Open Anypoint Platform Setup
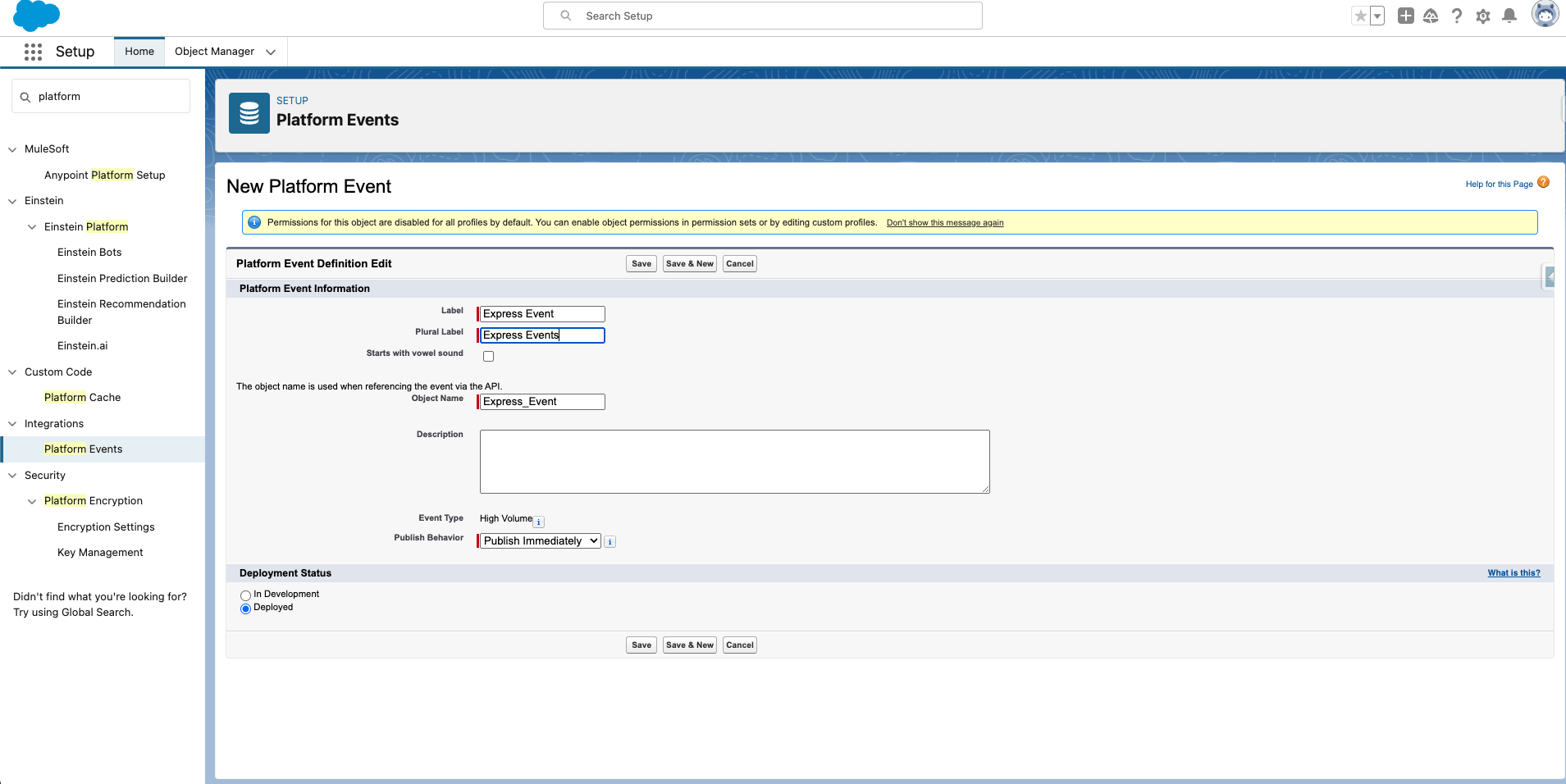This screenshot has height=784, width=1566. coord(105,175)
